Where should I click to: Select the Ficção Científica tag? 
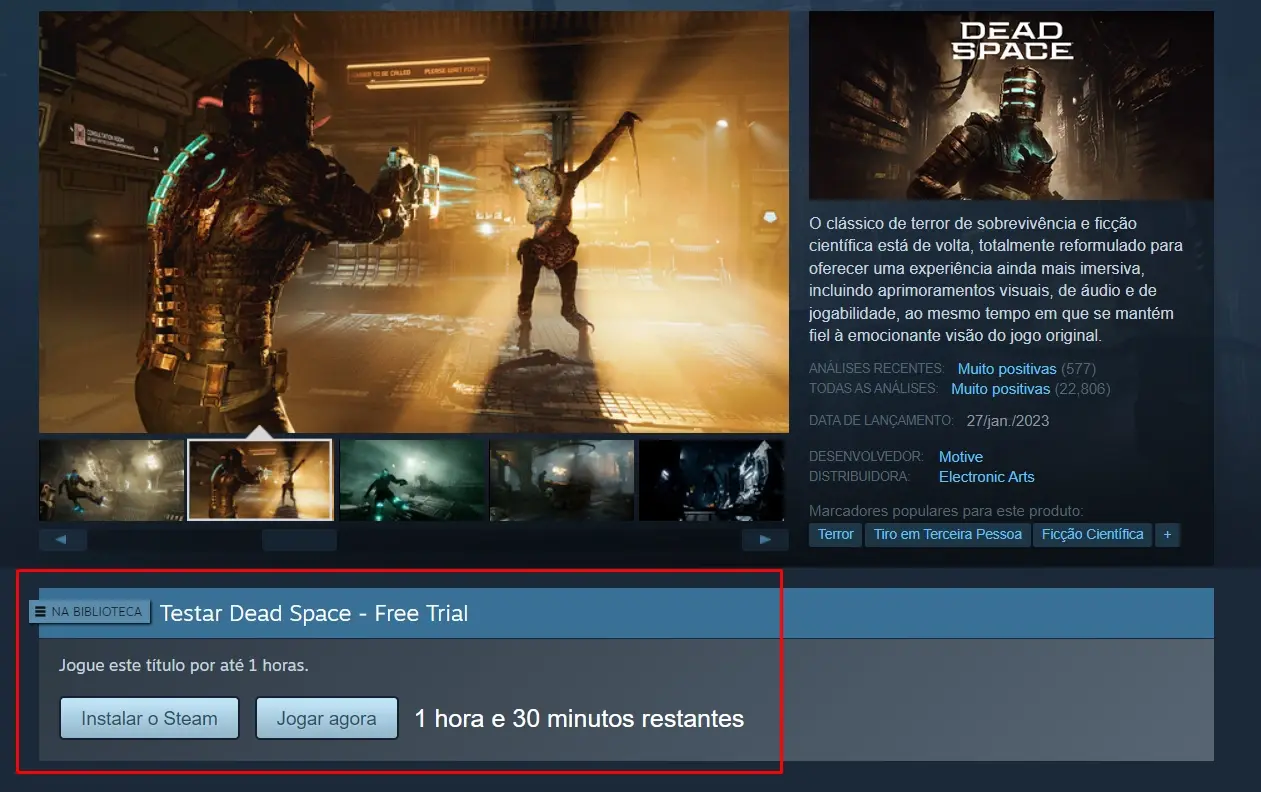1092,534
